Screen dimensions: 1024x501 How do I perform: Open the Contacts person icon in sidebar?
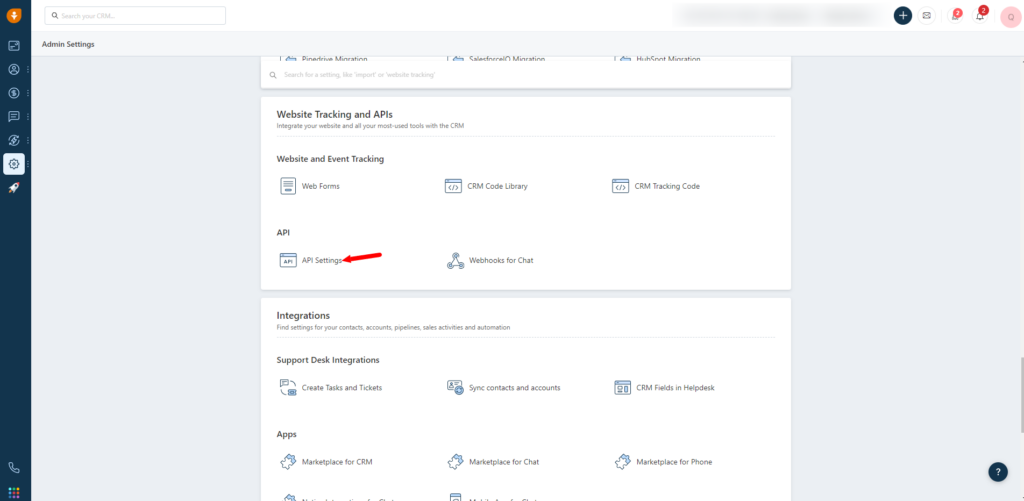coord(14,69)
